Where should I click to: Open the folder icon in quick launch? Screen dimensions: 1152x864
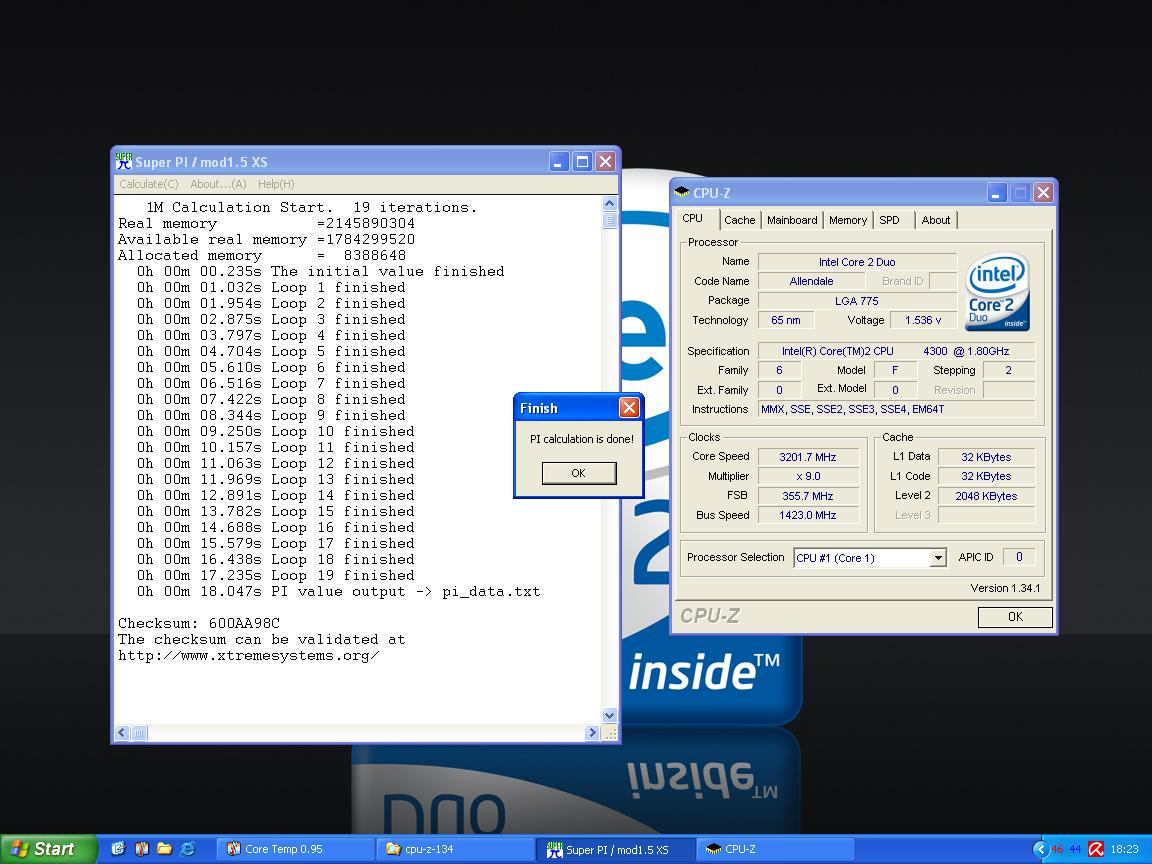coord(165,849)
